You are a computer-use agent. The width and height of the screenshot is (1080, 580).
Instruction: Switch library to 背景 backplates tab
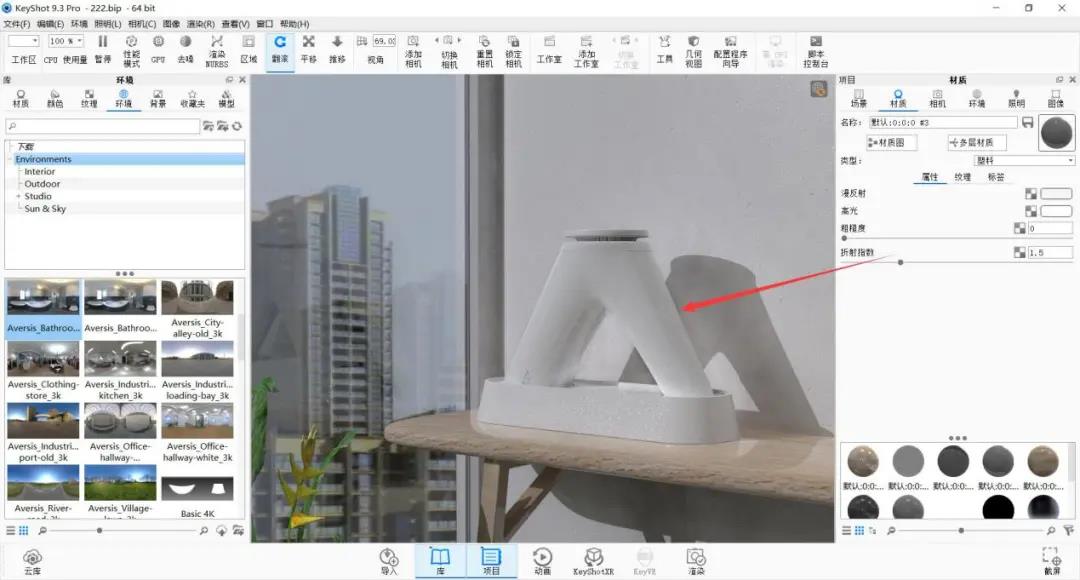[158, 99]
